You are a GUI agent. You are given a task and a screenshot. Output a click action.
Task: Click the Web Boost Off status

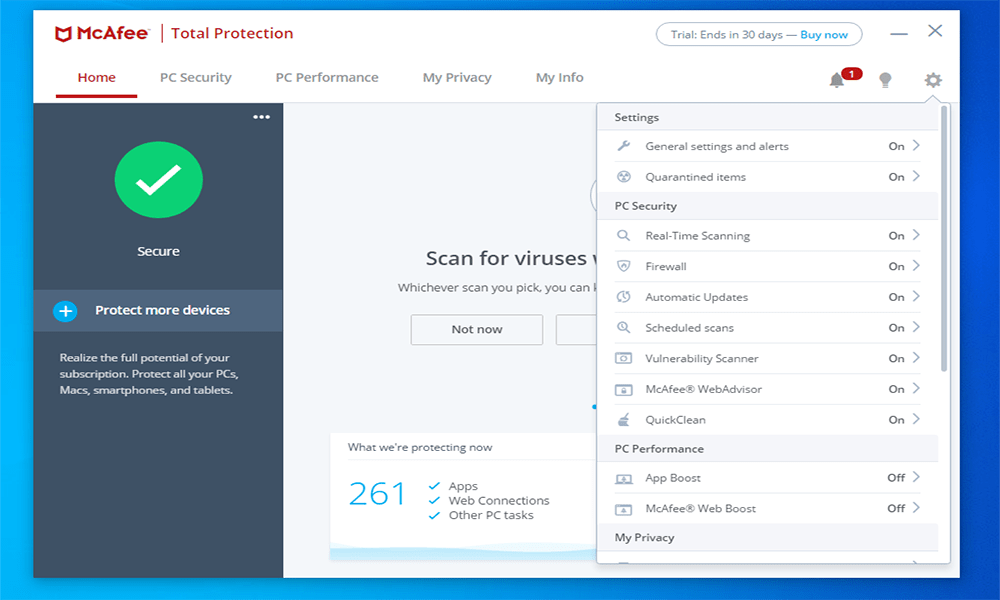(x=896, y=509)
